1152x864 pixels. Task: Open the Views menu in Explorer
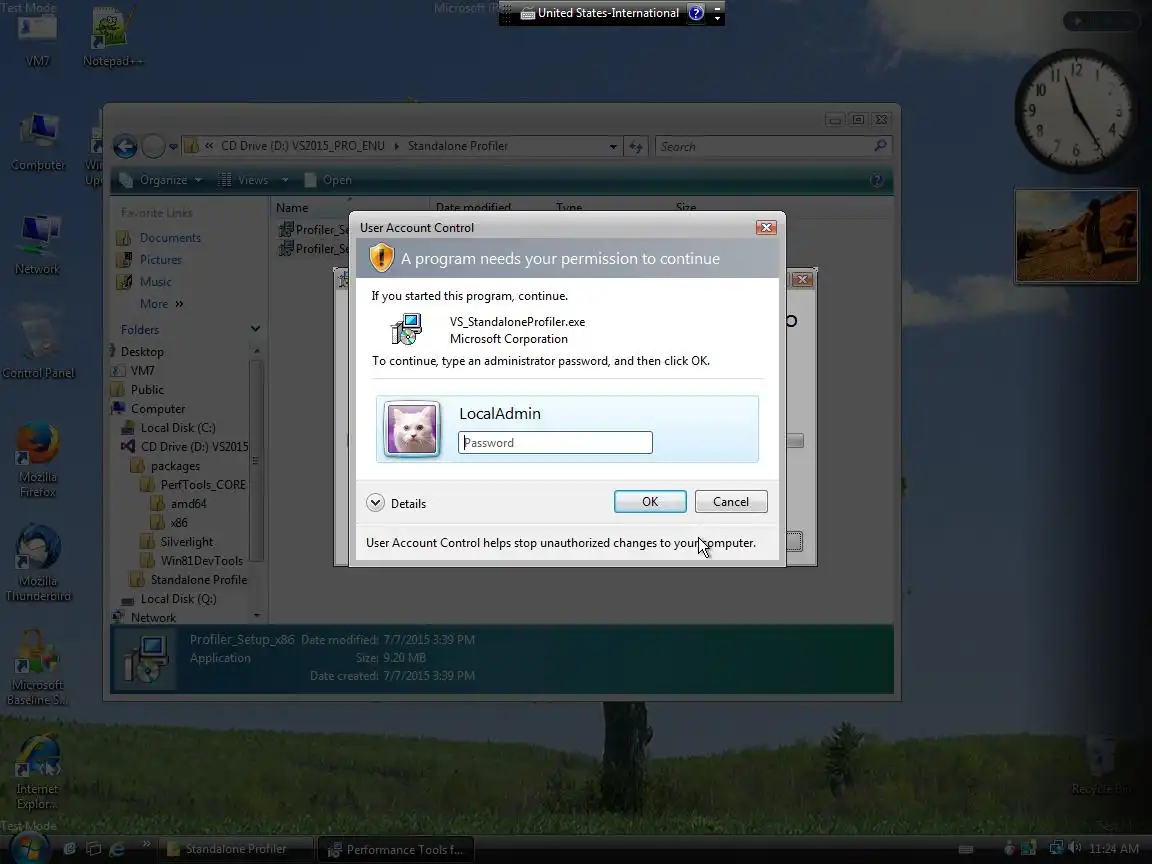coord(253,180)
